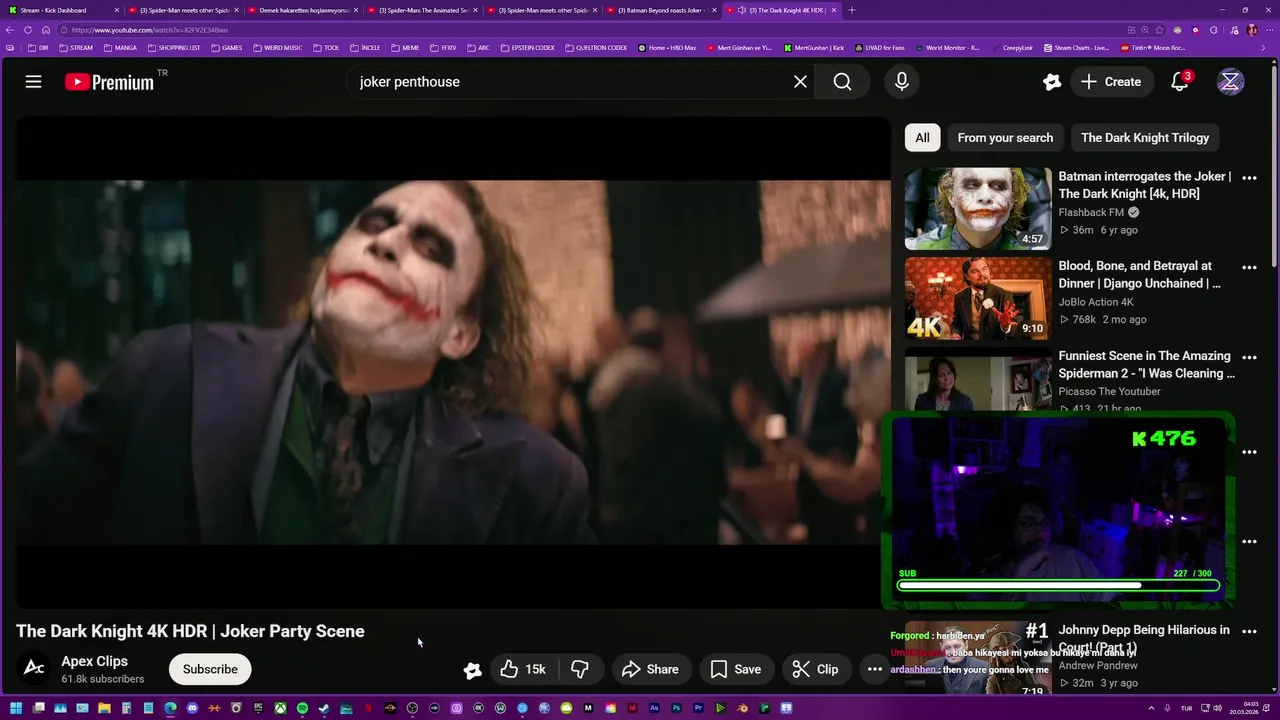The height and width of the screenshot is (720, 1280).
Task: Open OBS Studio from the taskbar
Action: point(412,708)
